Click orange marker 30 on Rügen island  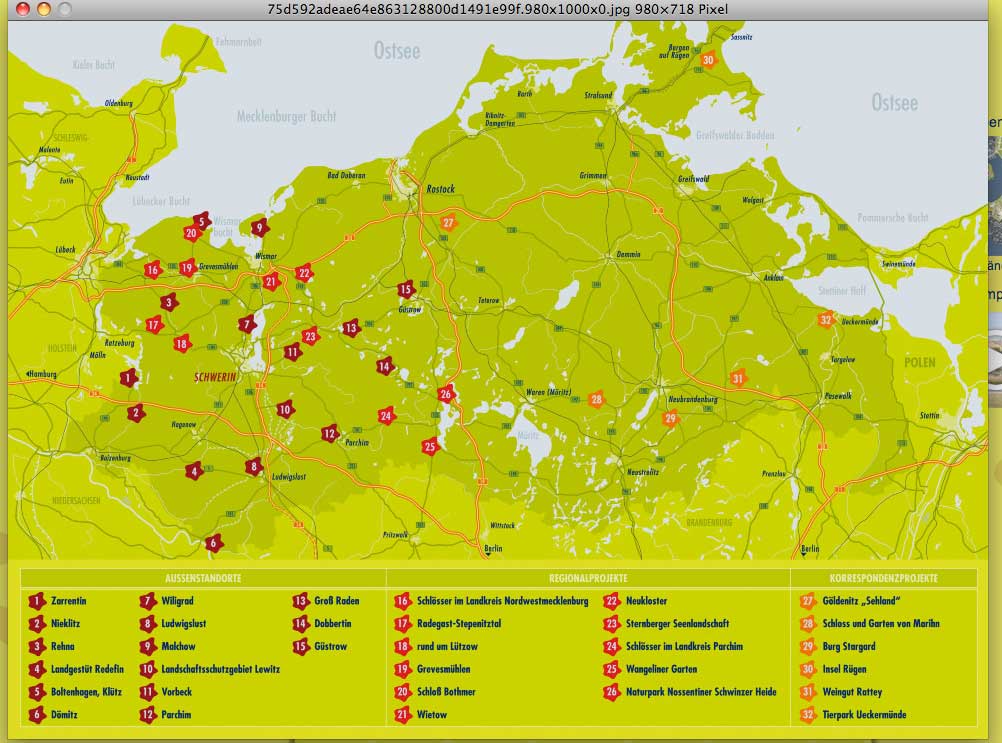708,60
